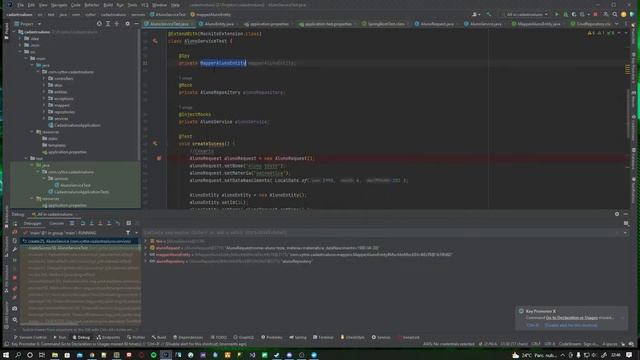The image size is (640, 360).
Task: Open Debug panel settings gear
Action: 617,214
